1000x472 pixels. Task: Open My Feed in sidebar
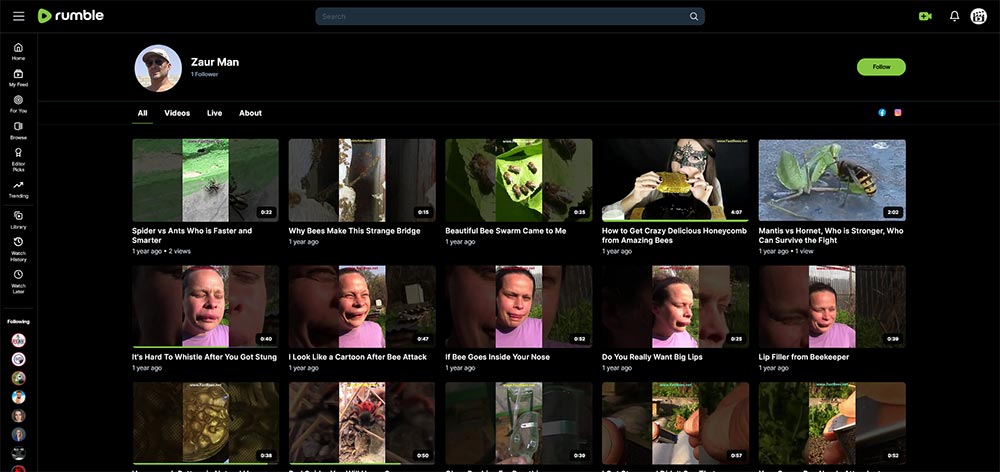18,78
